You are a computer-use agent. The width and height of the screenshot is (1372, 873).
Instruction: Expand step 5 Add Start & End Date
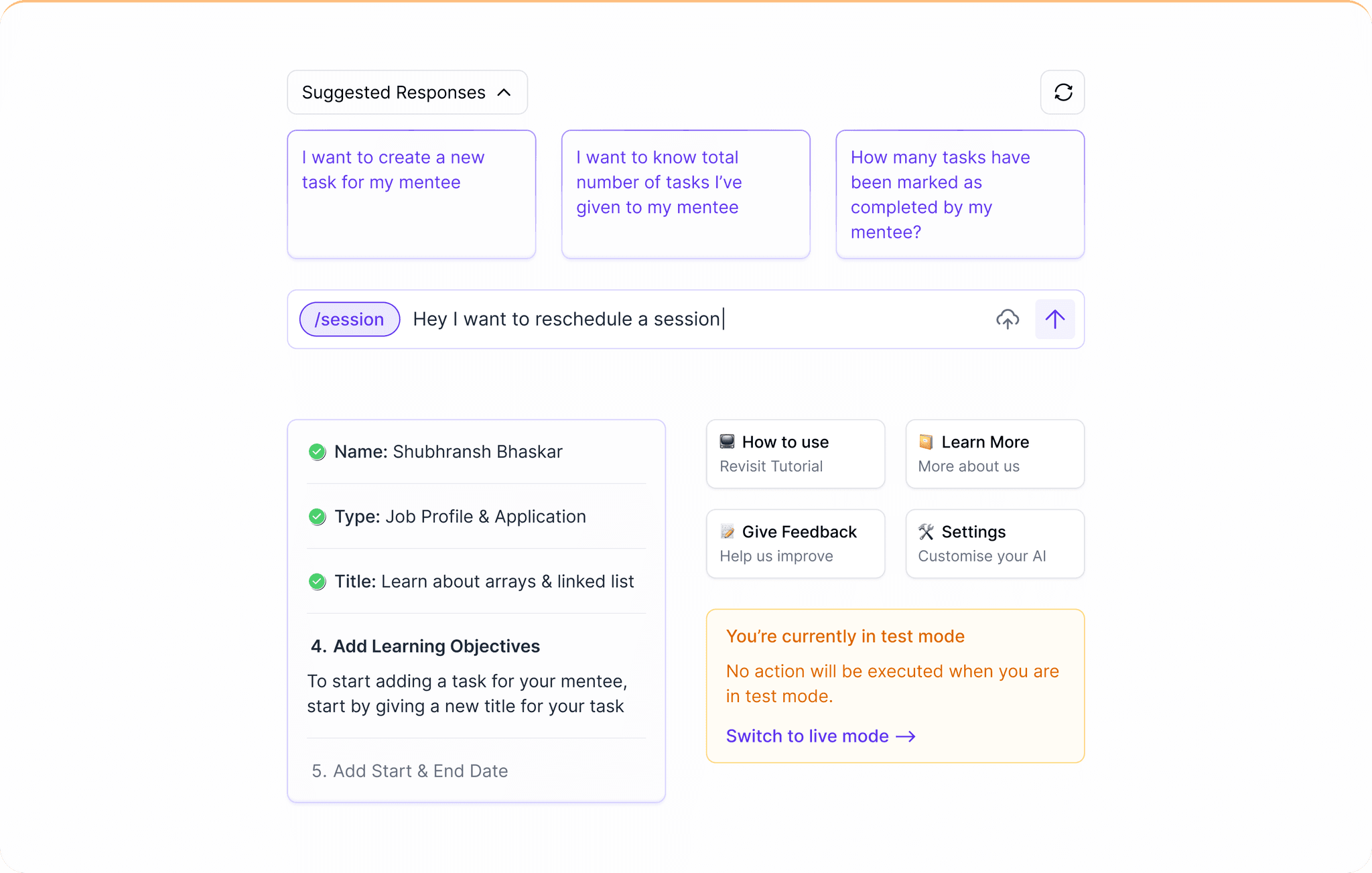[x=410, y=771]
